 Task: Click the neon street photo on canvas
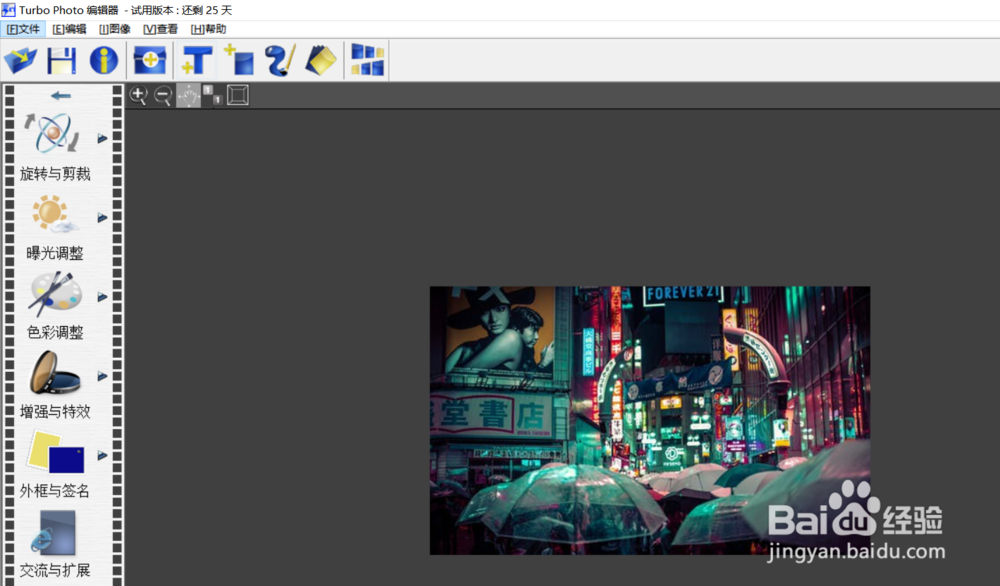650,420
